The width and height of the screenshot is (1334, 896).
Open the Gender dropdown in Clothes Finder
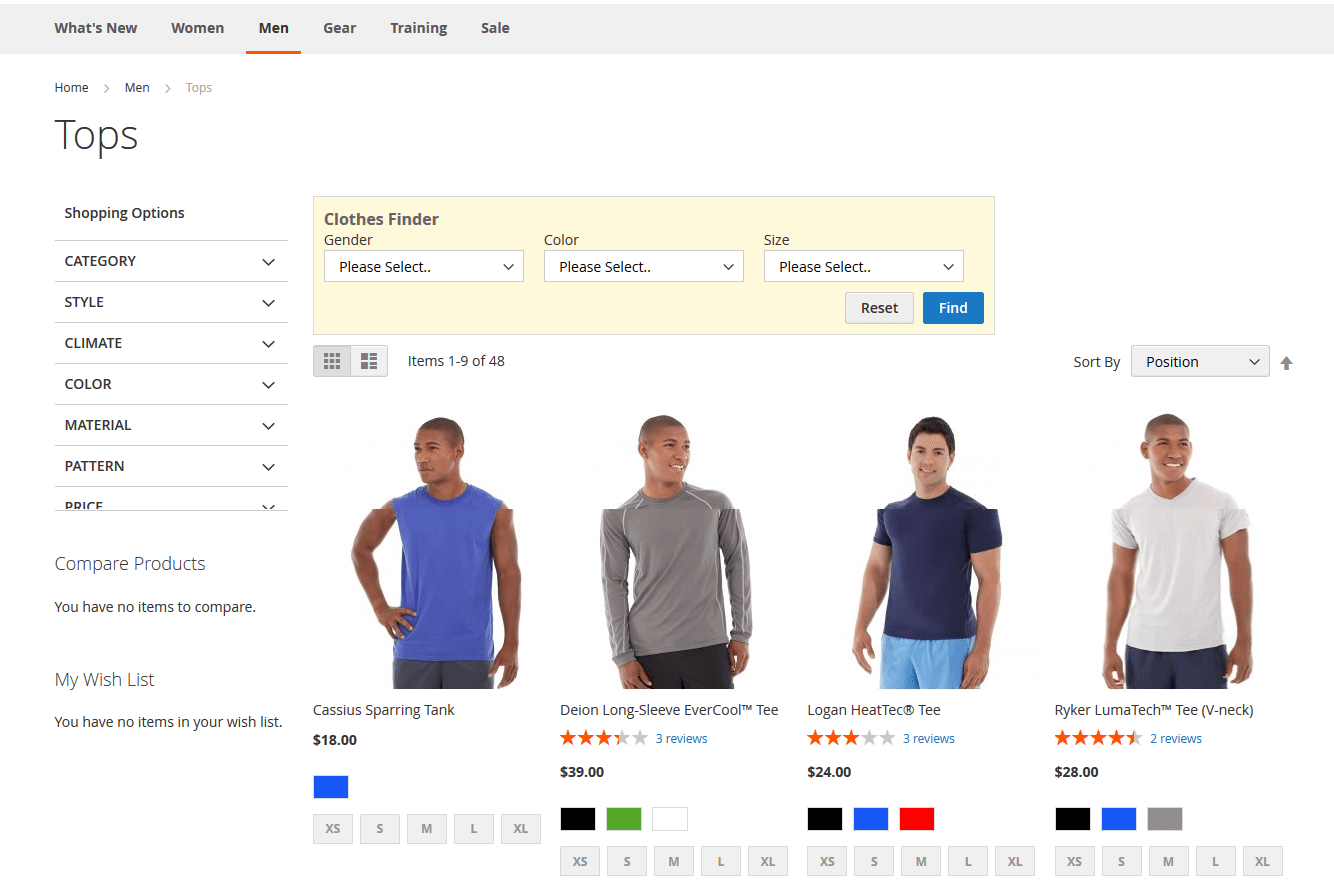tap(424, 267)
